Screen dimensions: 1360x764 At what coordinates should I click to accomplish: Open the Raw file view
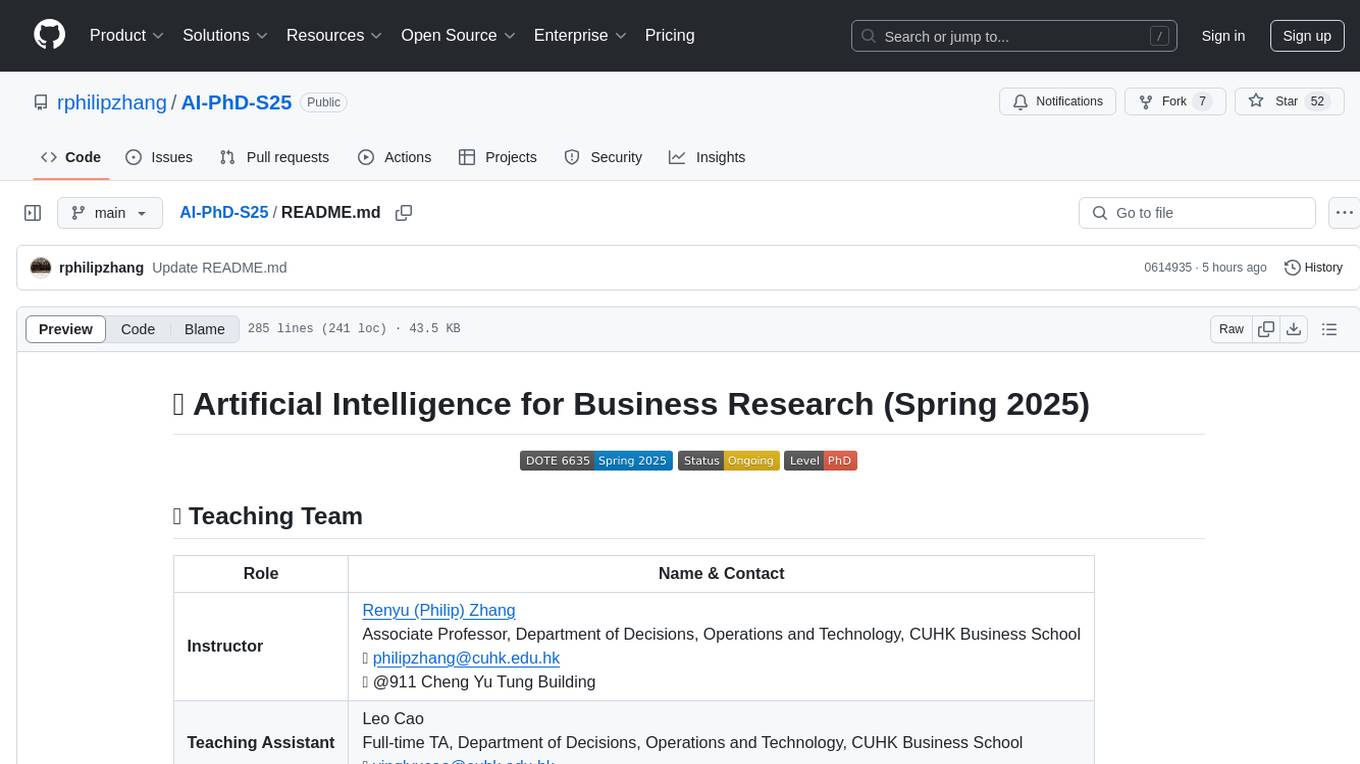[x=1231, y=329]
